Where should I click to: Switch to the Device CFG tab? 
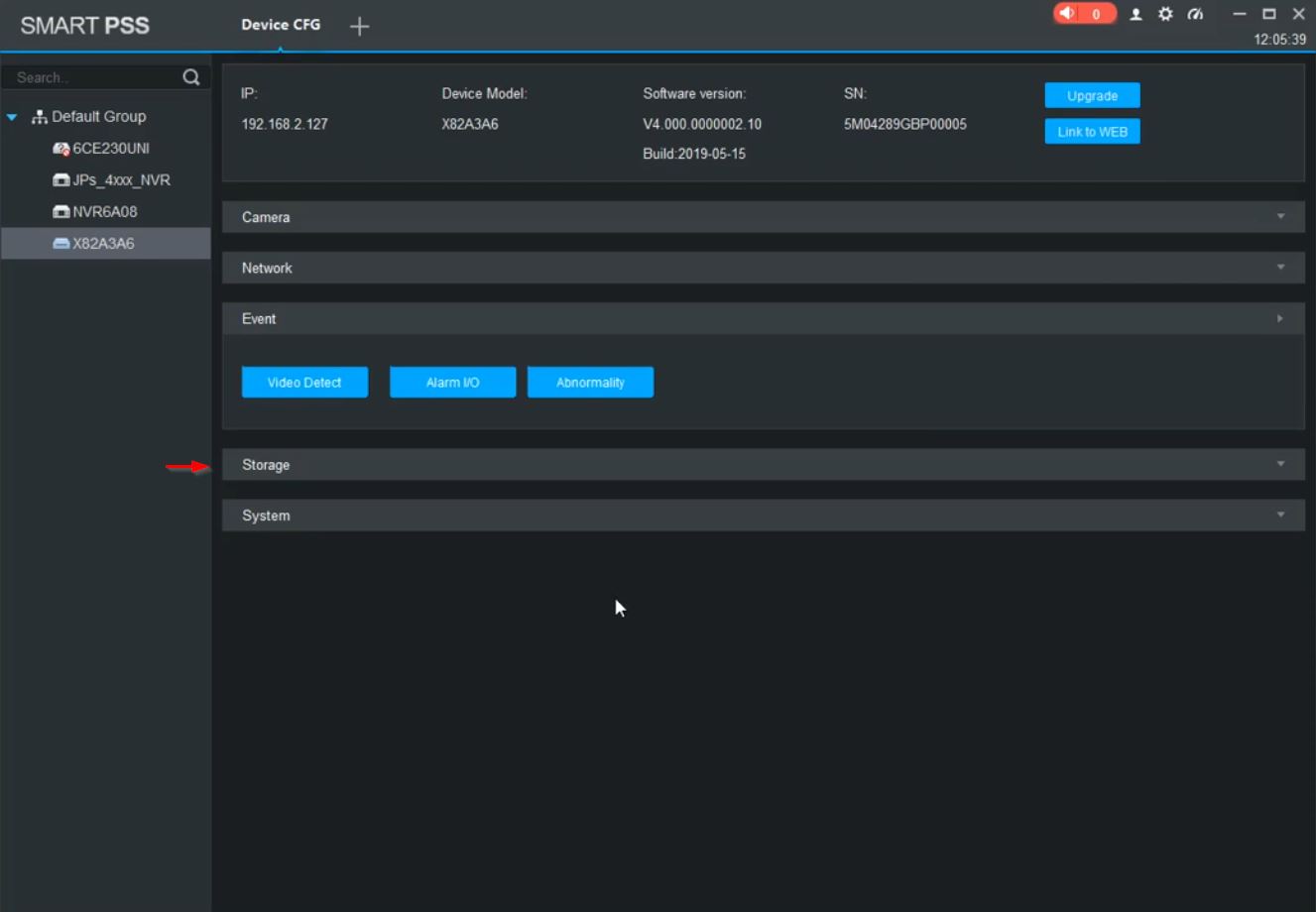(x=281, y=25)
